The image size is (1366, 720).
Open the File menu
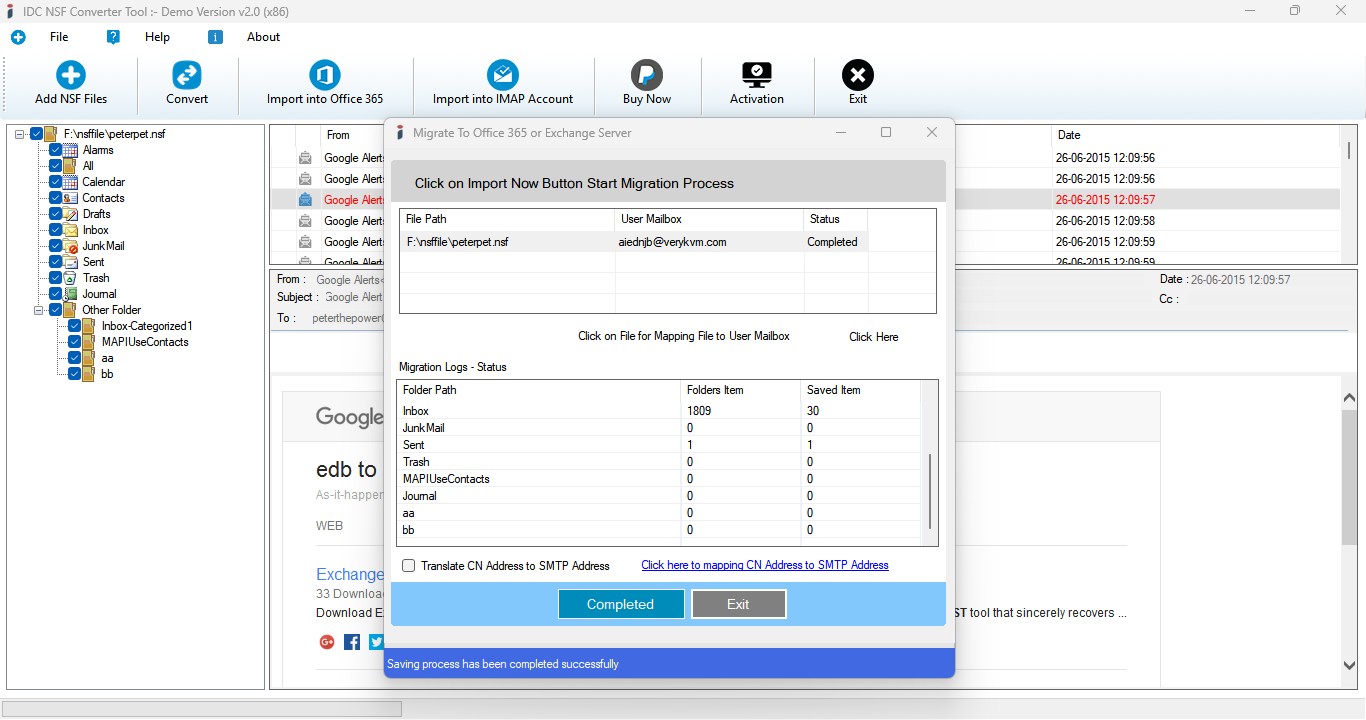point(59,37)
